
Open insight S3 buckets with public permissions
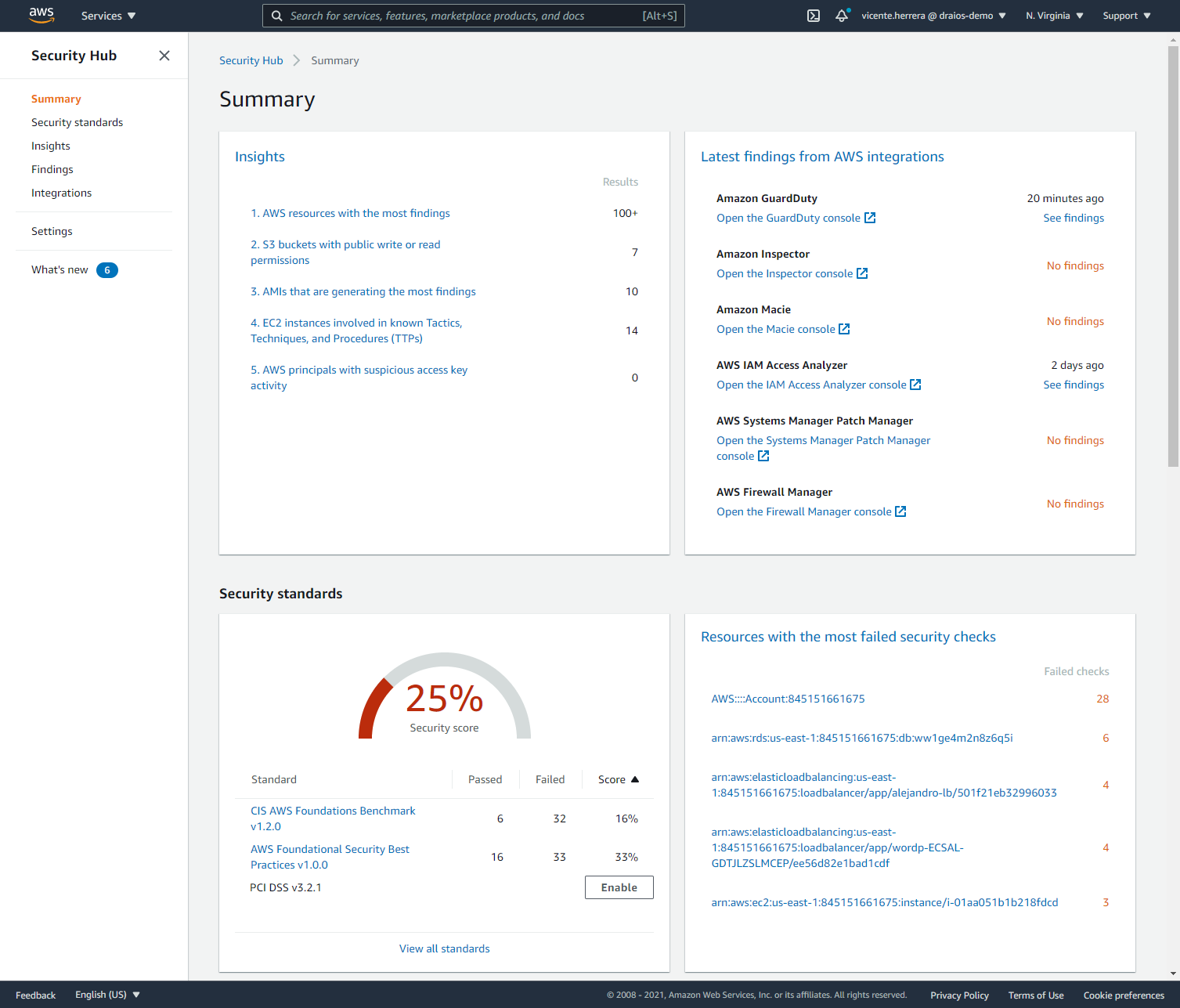tap(345, 252)
